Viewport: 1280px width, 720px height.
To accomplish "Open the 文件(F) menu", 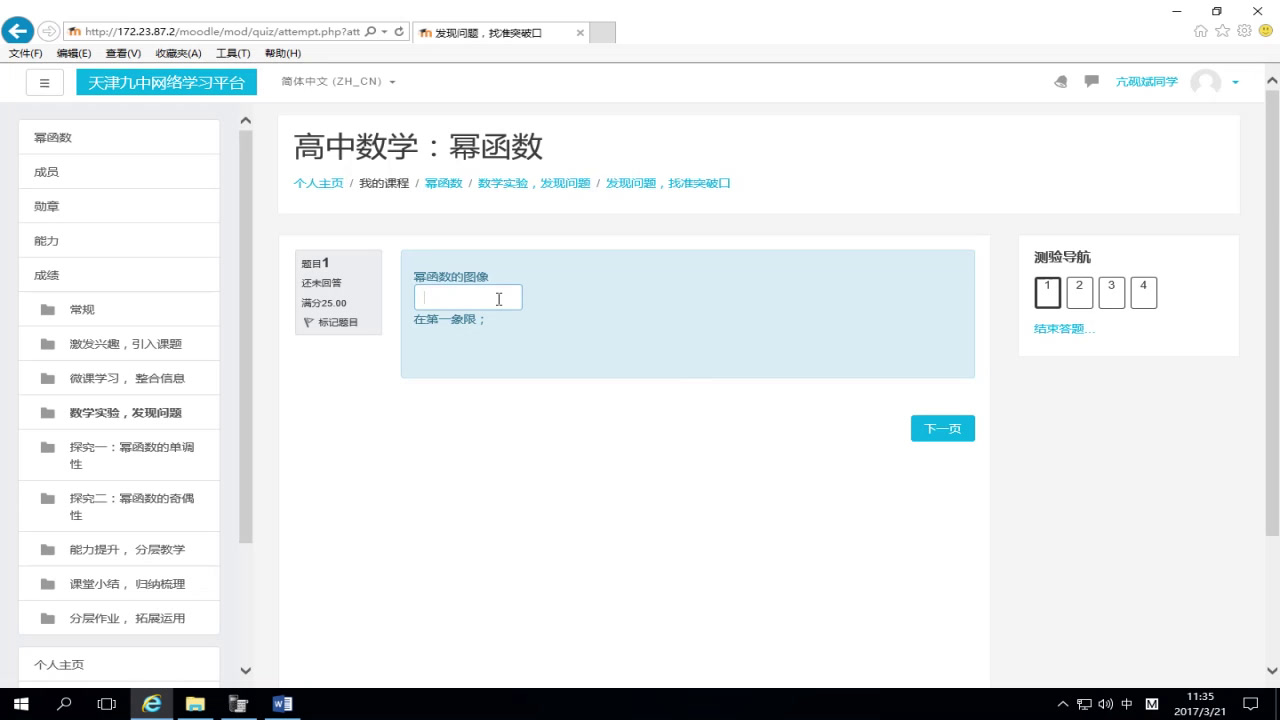I will coord(26,53).
